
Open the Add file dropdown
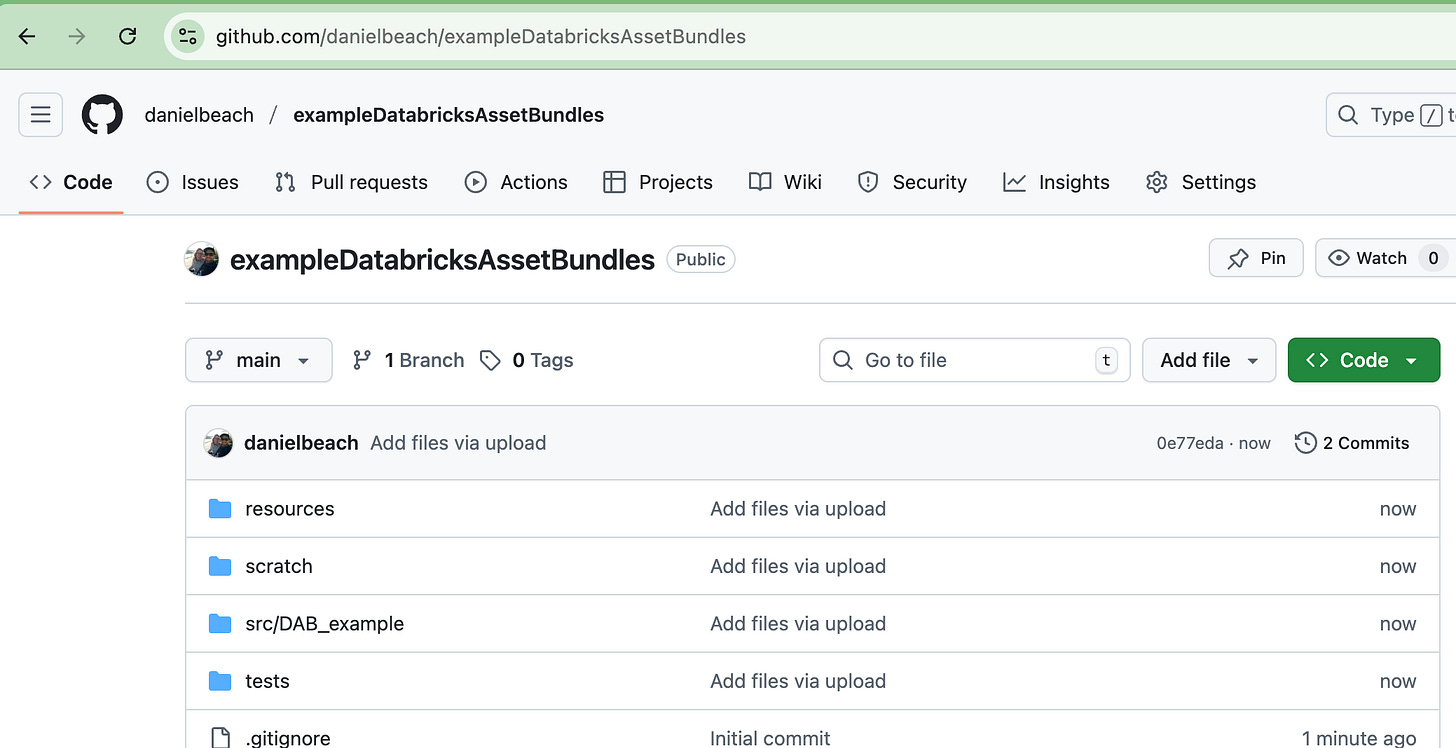pos(1209,360)
